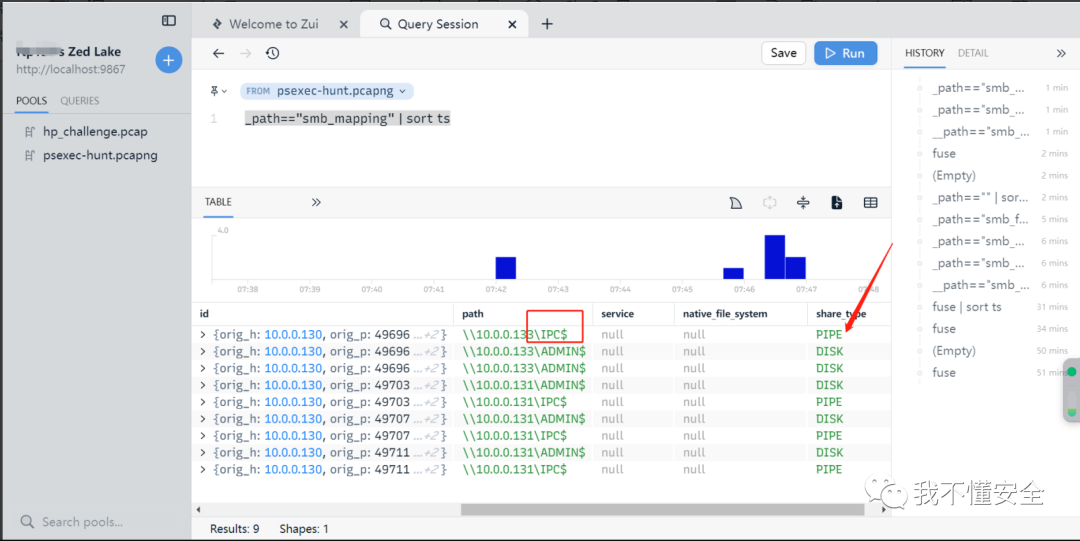Collapse right pane with double chevron
The image size is (1080, 541).
1061,53
